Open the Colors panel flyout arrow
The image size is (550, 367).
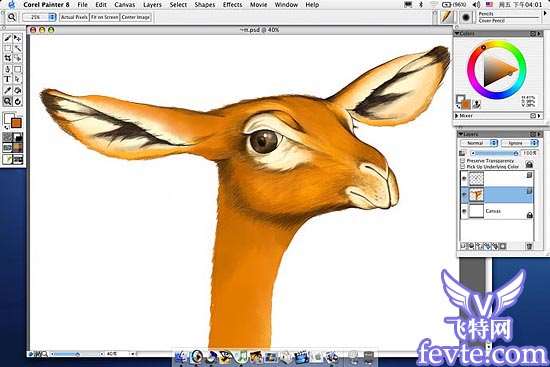pos(539,34)
